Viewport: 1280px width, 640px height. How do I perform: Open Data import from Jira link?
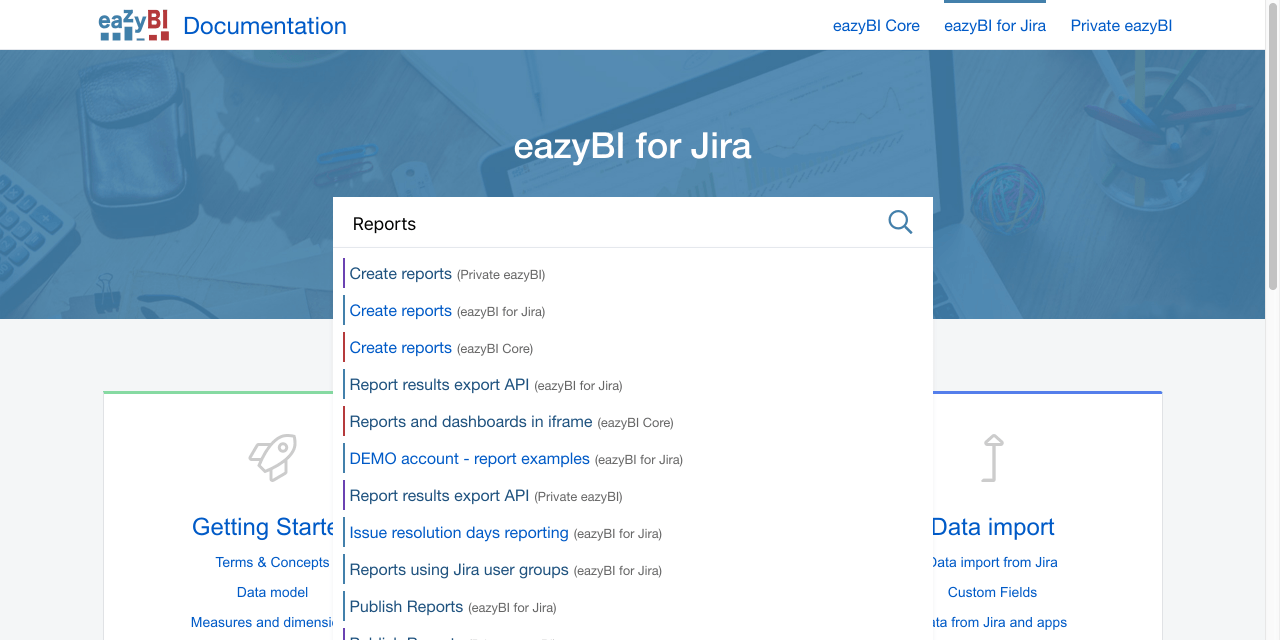click(x=995, y=562)
